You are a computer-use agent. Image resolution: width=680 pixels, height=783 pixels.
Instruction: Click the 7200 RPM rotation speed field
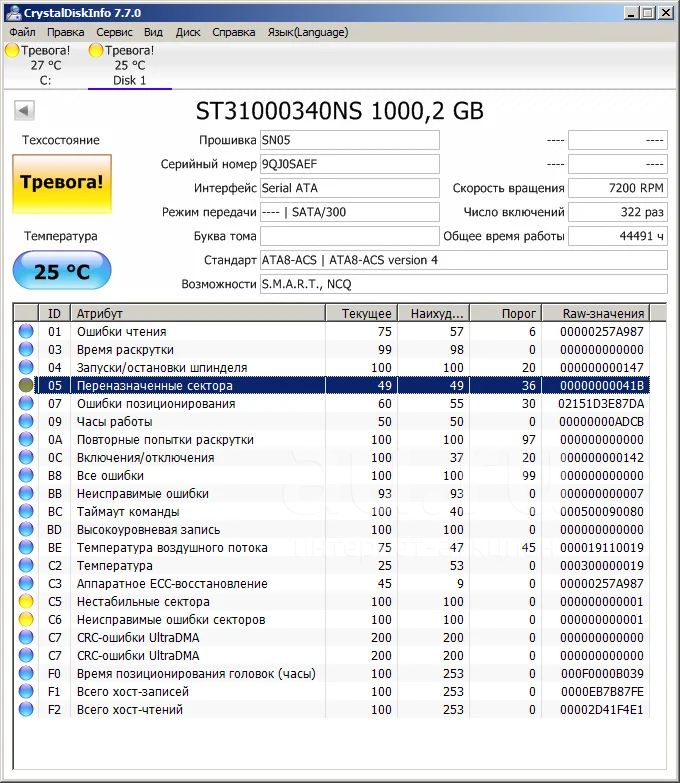(618, 188)
